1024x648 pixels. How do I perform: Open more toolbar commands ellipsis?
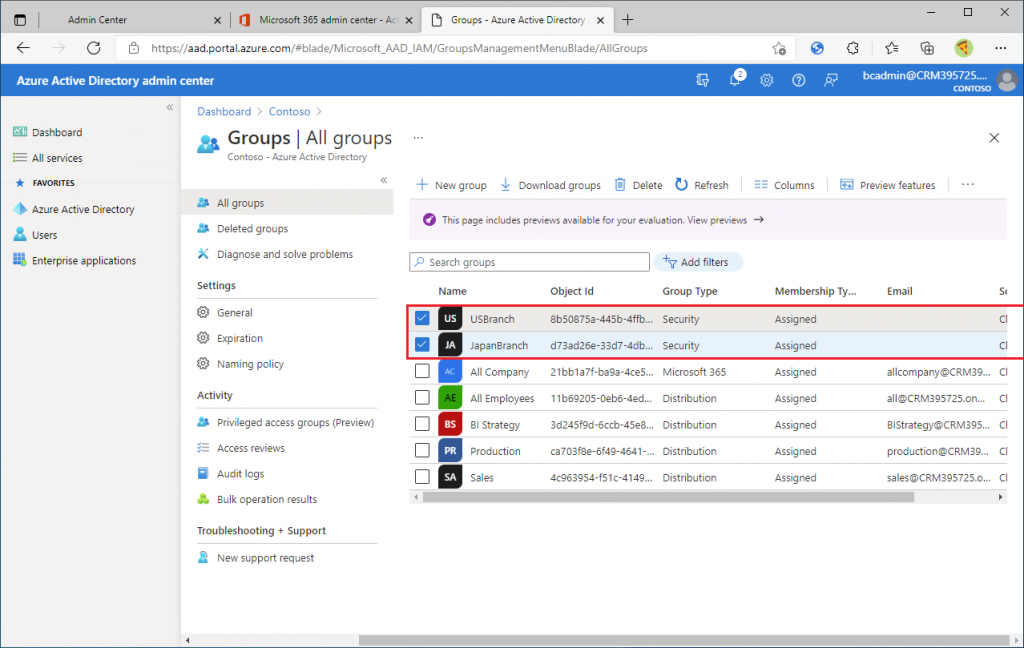click(x=968, y=185)
